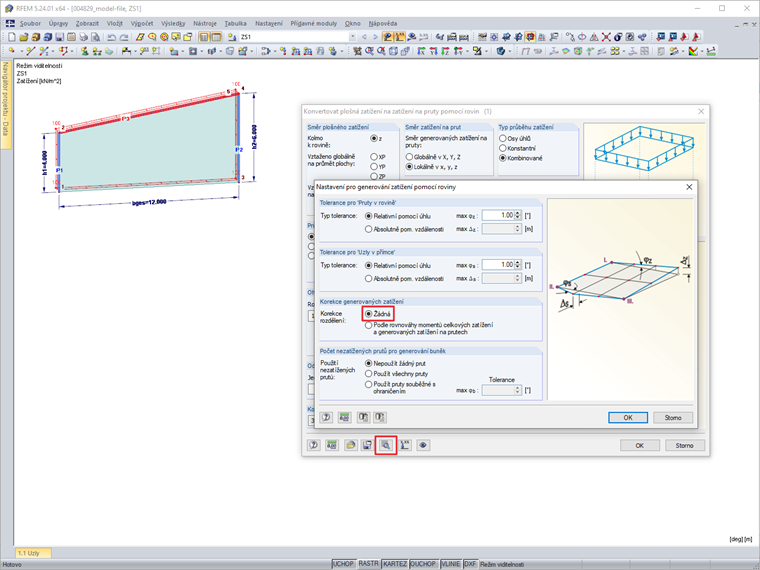
Task: Open the Nápověda menu
Action: pos(382,23)
